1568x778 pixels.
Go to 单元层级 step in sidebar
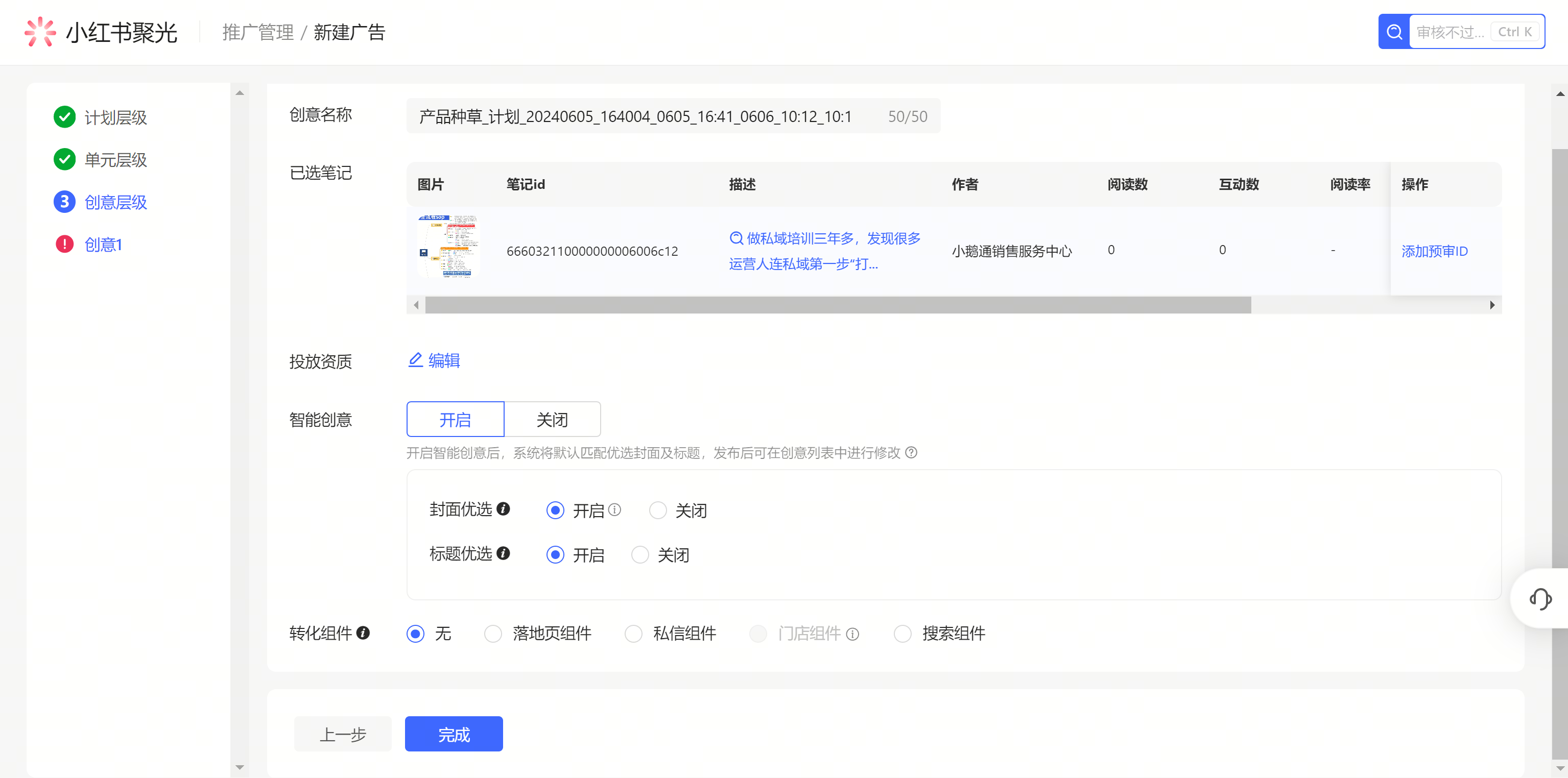click(x=115, y=160)
